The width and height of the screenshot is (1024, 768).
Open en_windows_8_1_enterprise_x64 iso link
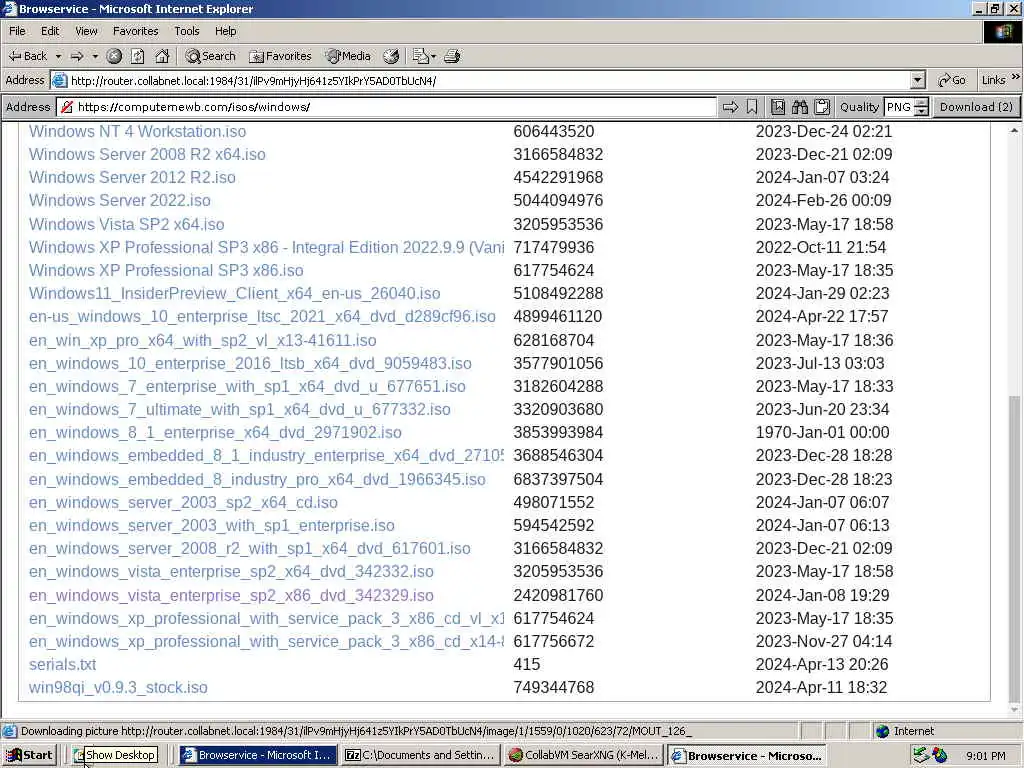pos(215,432)
